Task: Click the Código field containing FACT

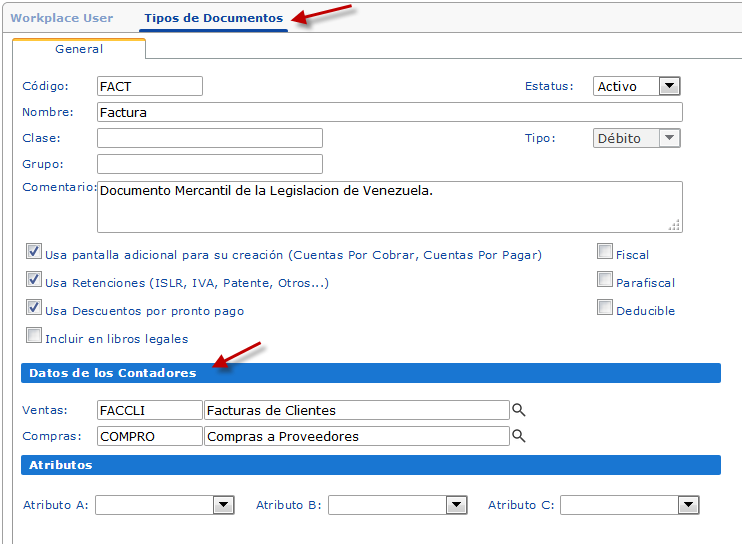Action: [150, 86]
